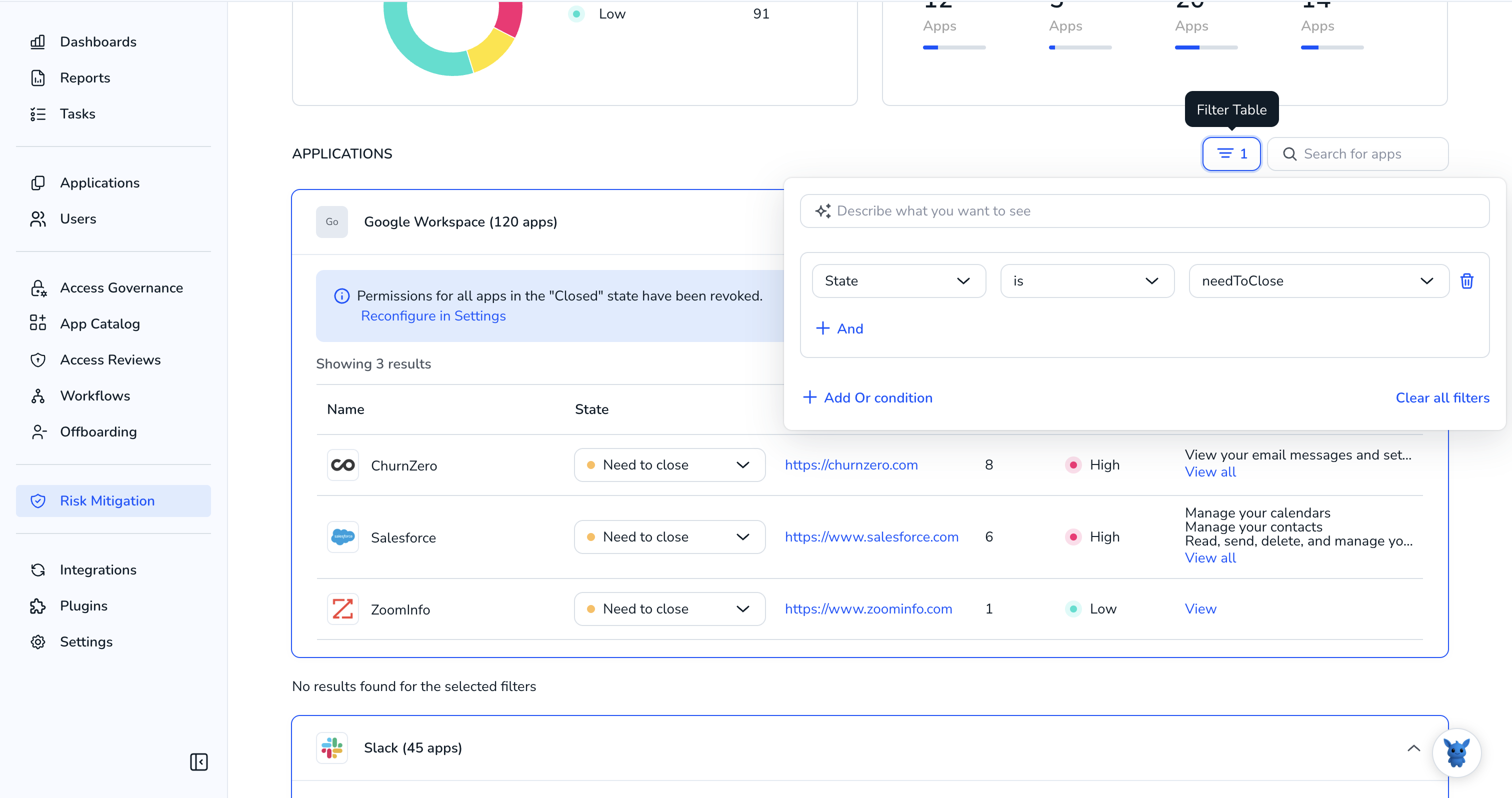The image size is (1512, 798).
Task: Open the 'is' operator dropdown
Action: [x=1087, y=281]
